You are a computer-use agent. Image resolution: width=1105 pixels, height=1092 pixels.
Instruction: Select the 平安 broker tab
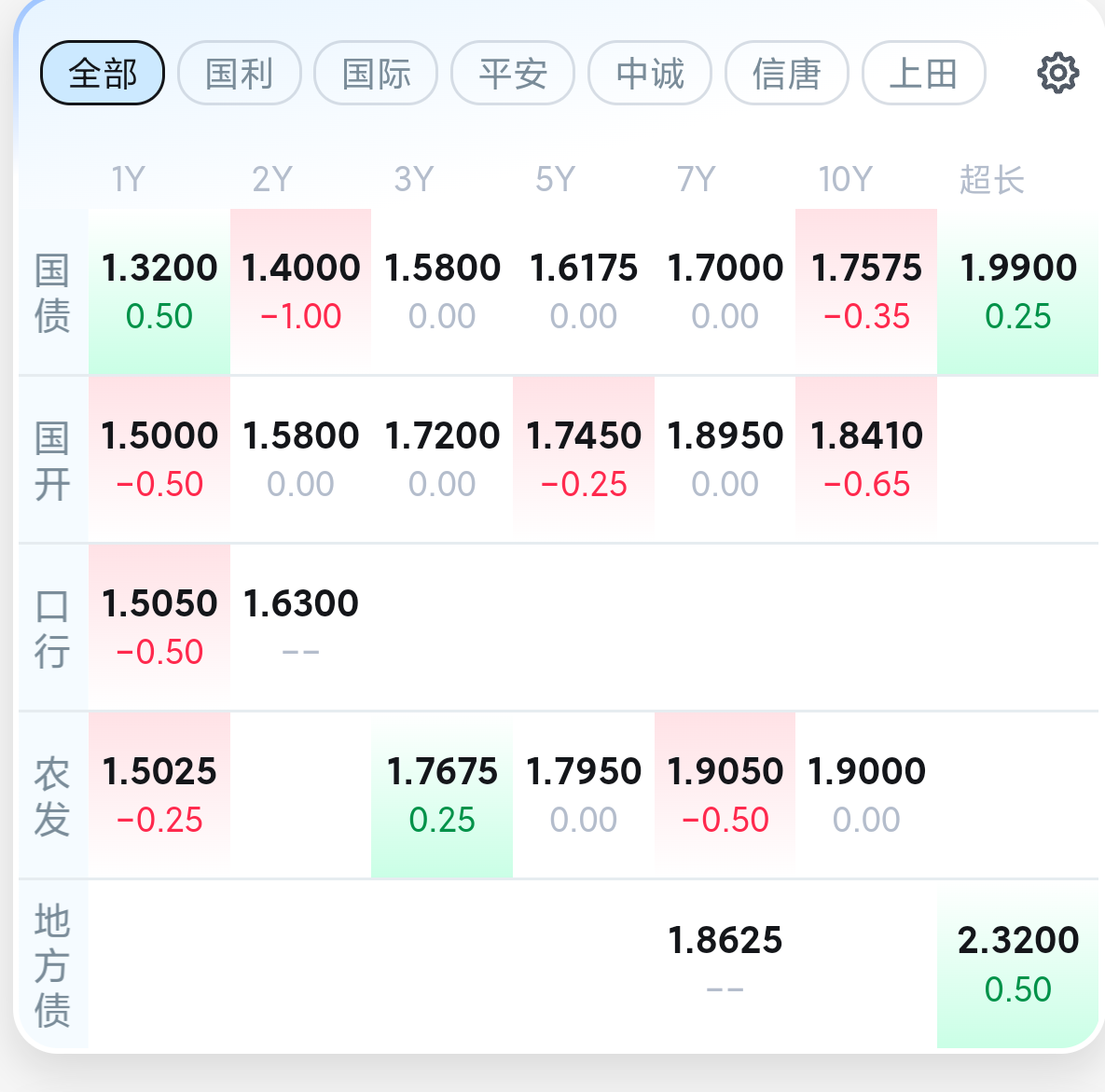click(x=513, y=73)
